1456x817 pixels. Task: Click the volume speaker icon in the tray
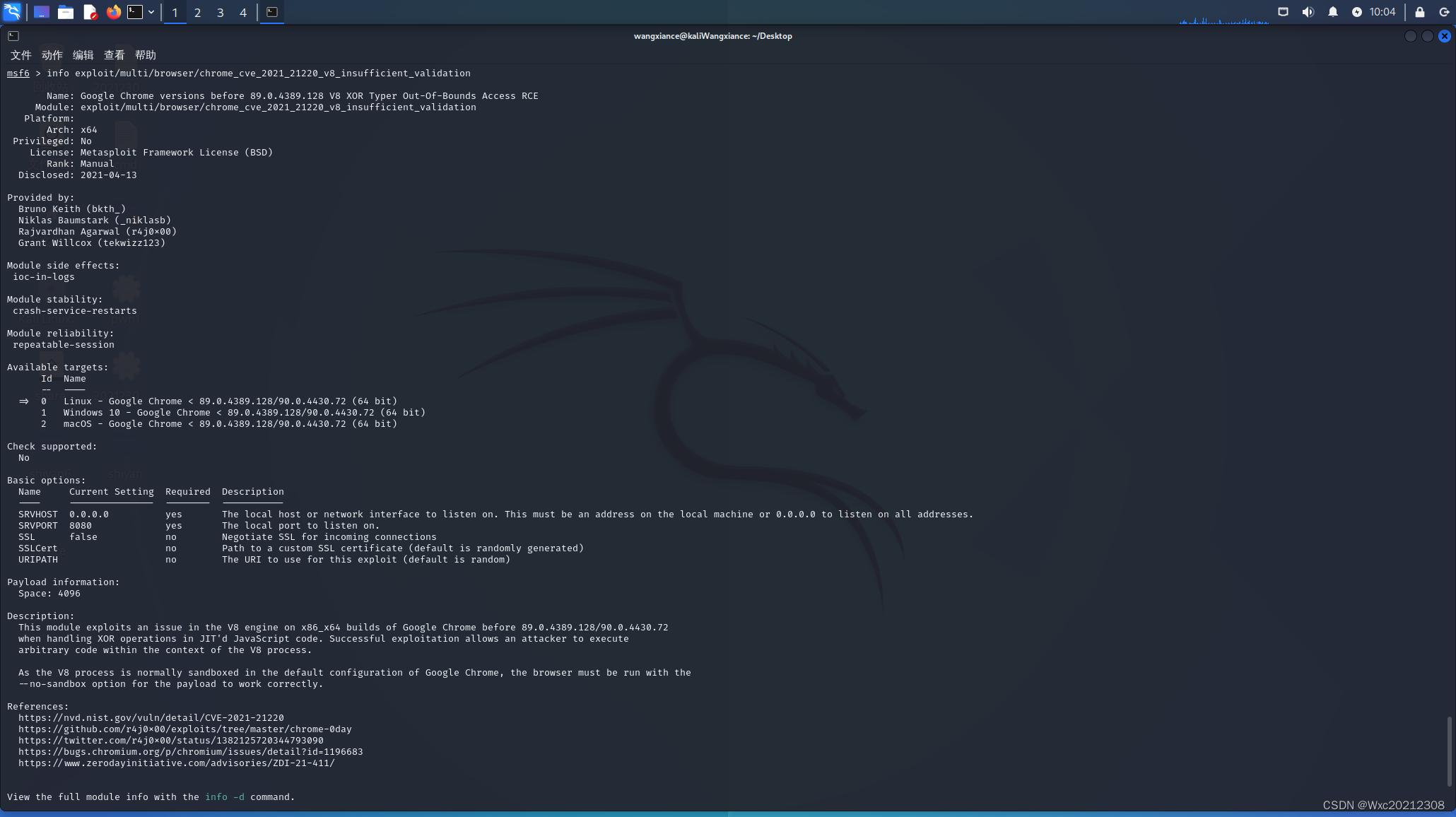pos(1308,12)
